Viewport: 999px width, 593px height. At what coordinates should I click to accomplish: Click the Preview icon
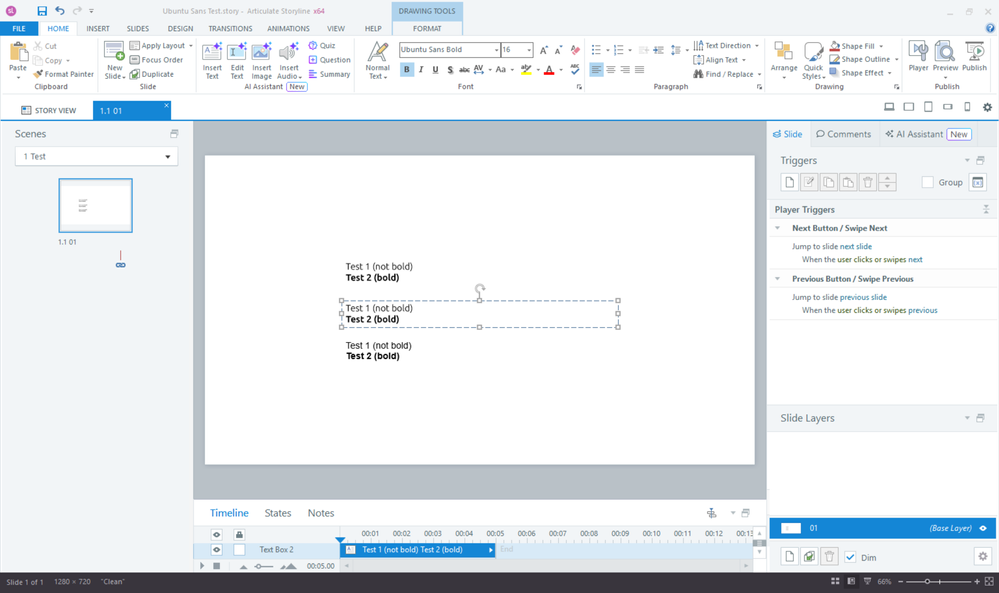pyautogui.click(x=945, y=51)
